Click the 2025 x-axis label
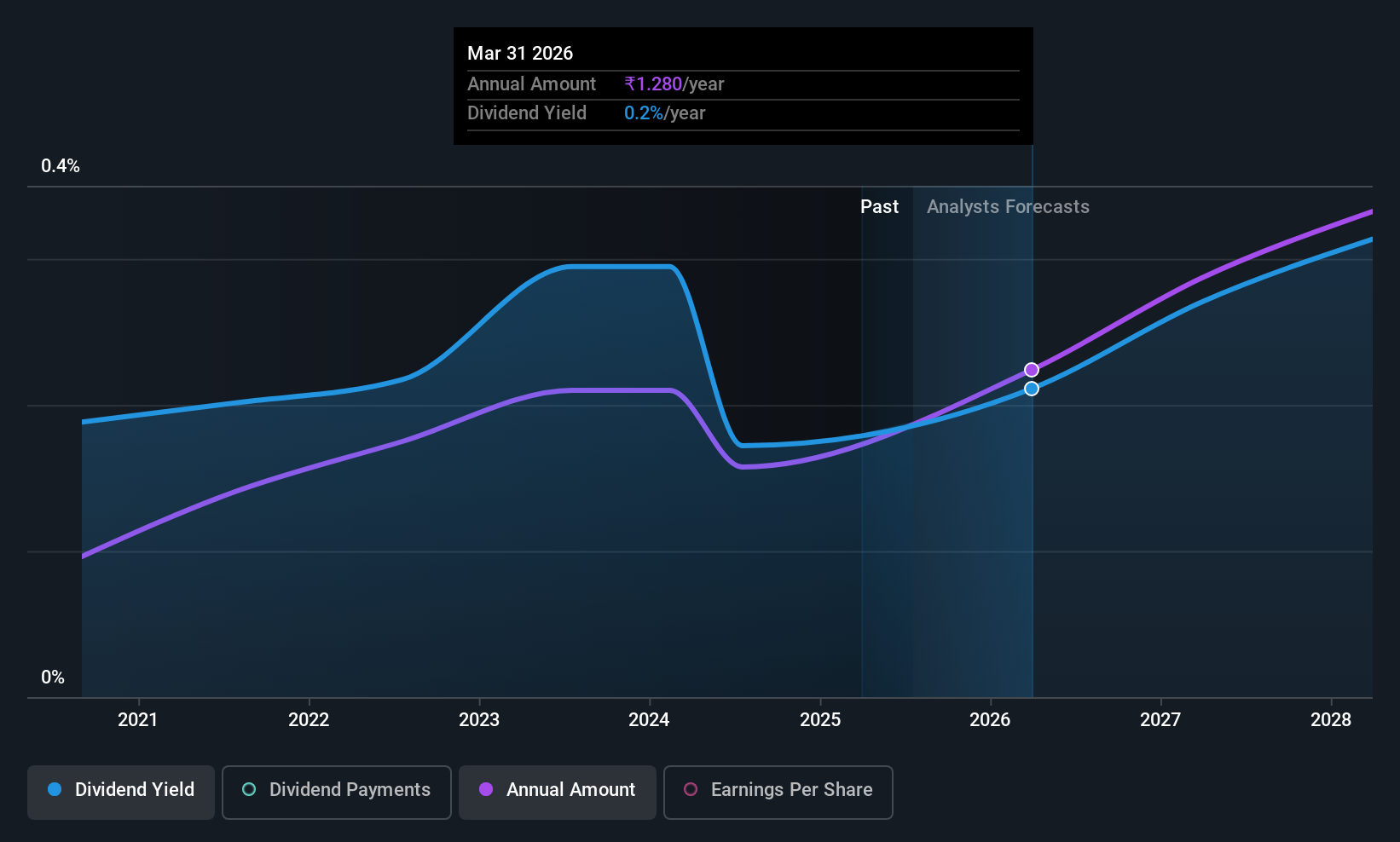Viewport: 1400px width, 842px height. coord(820,720)
